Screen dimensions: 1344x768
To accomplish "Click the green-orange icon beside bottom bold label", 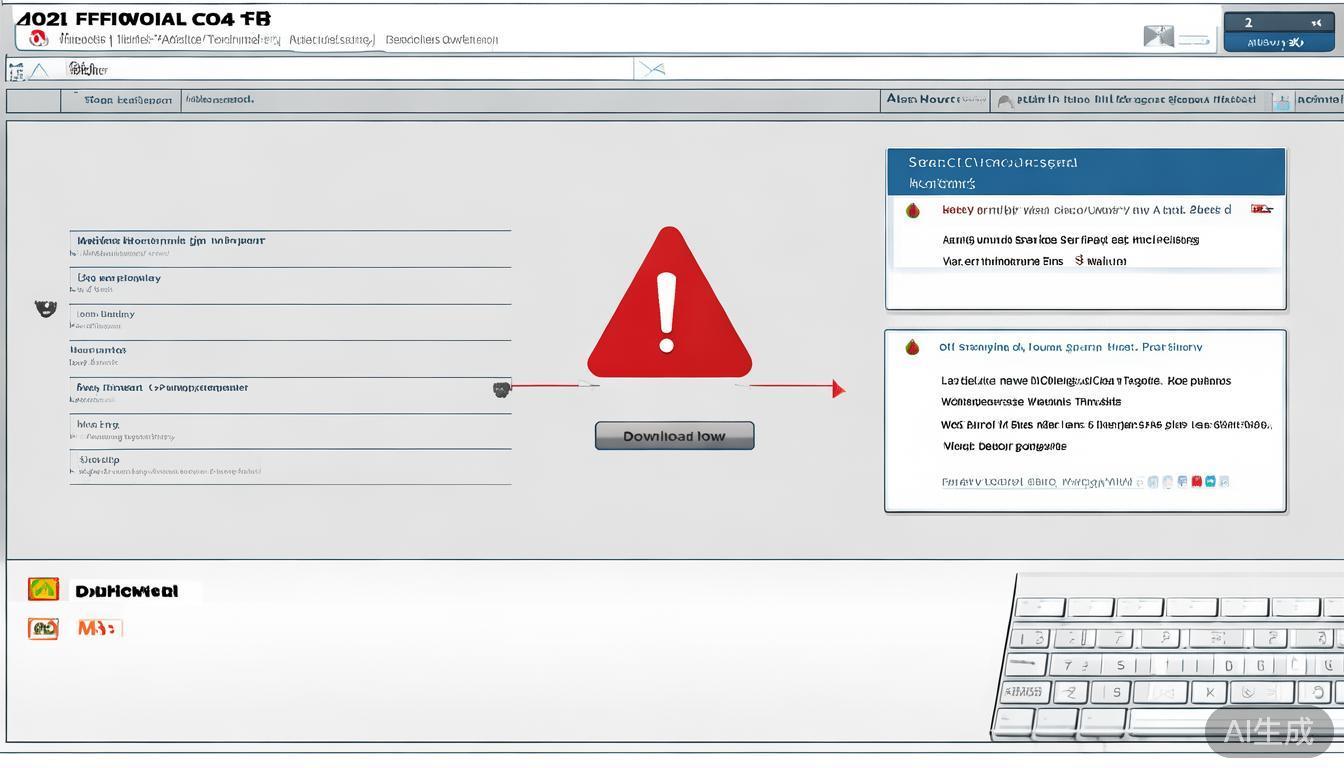I will pos(43,590).
